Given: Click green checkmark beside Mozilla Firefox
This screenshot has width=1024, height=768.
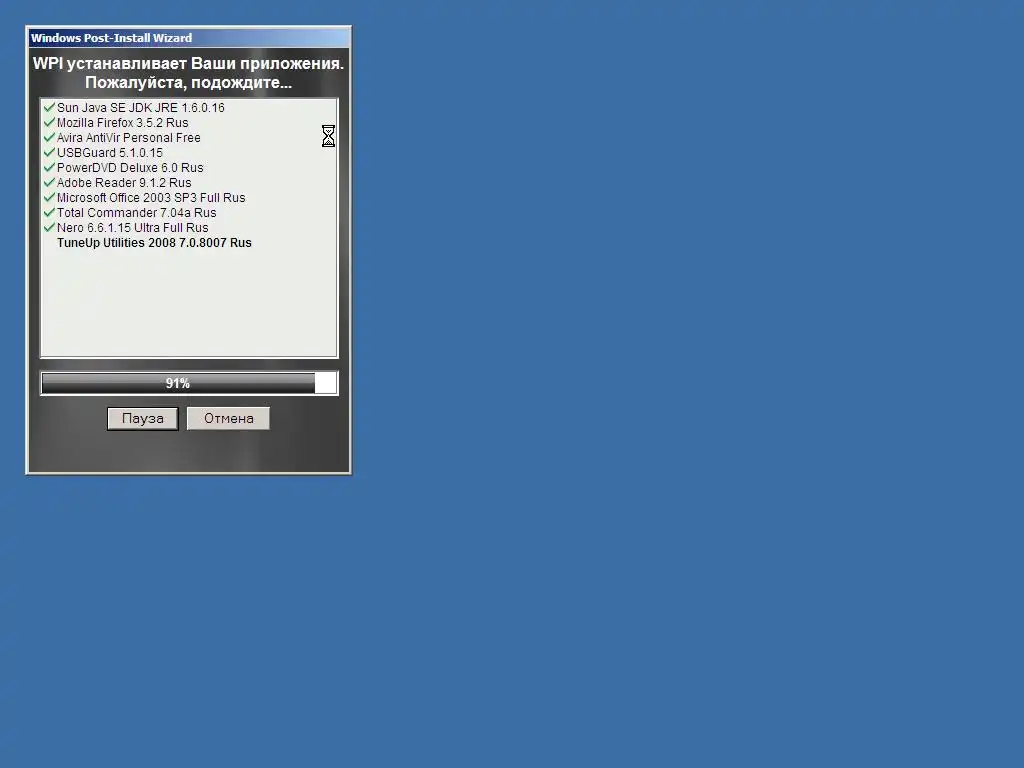Looking at the screenshot, I should (x=49, y=121).
